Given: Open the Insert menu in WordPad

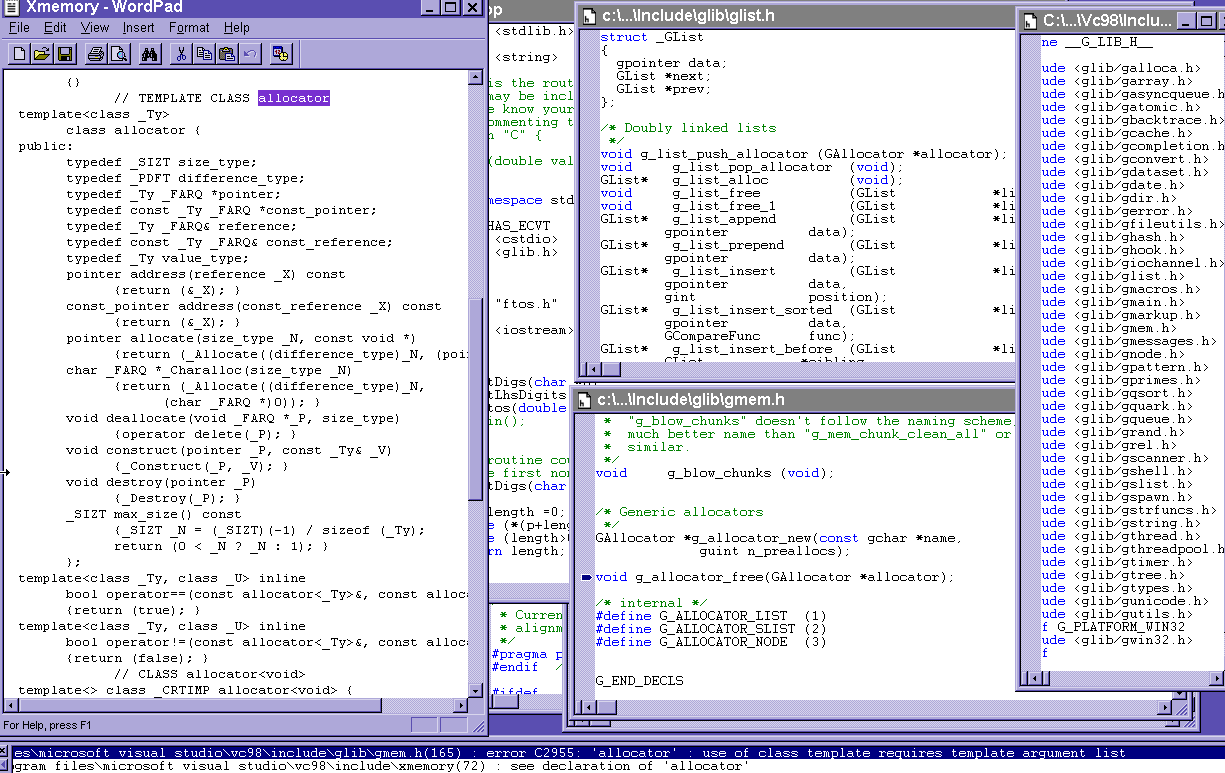Looking at the screenshot, I should click(139, 28).
